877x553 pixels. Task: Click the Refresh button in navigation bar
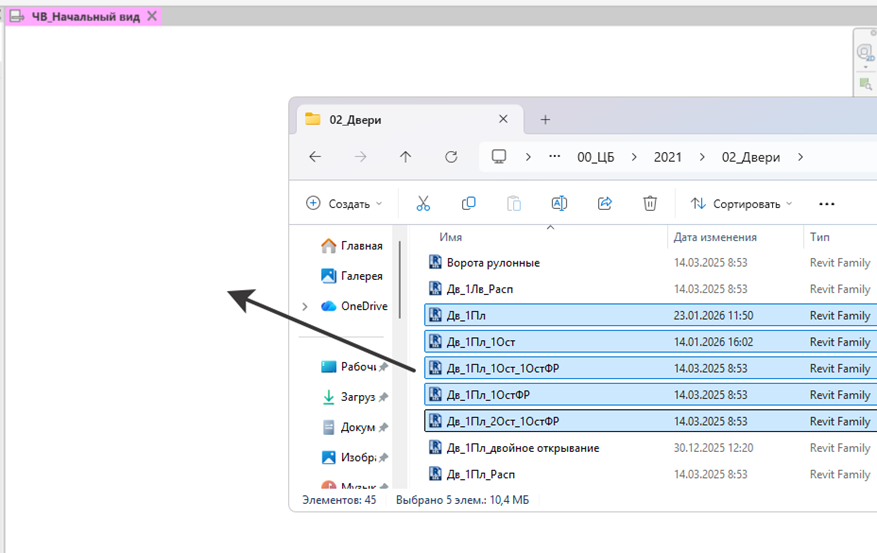451,157
